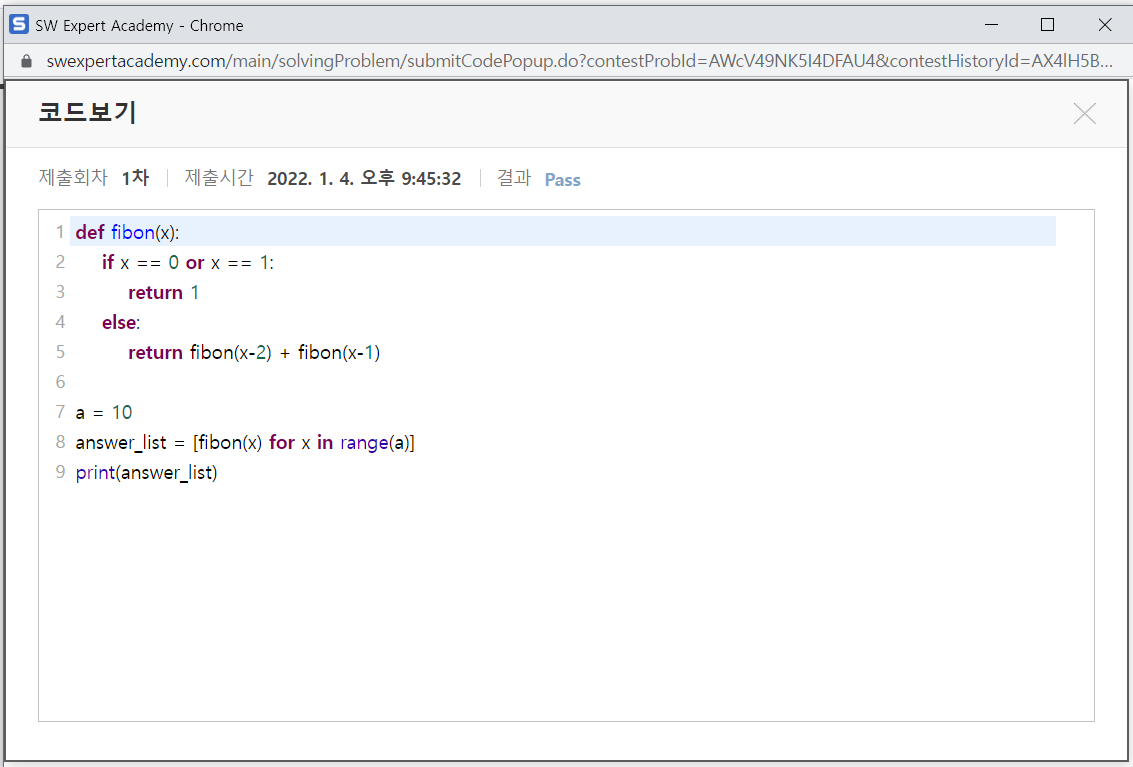The width and height of the screenshot is (1133, 767).
Task: Click the submission time 2022. 1. 4. 오후 9:45:32
Action: tap(364, 179)
